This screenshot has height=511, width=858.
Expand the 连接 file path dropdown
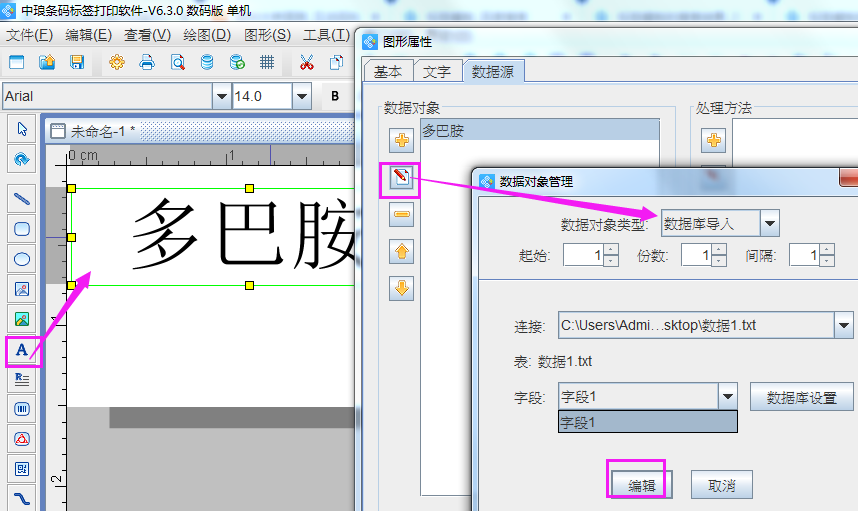click(x=843, y=325)
